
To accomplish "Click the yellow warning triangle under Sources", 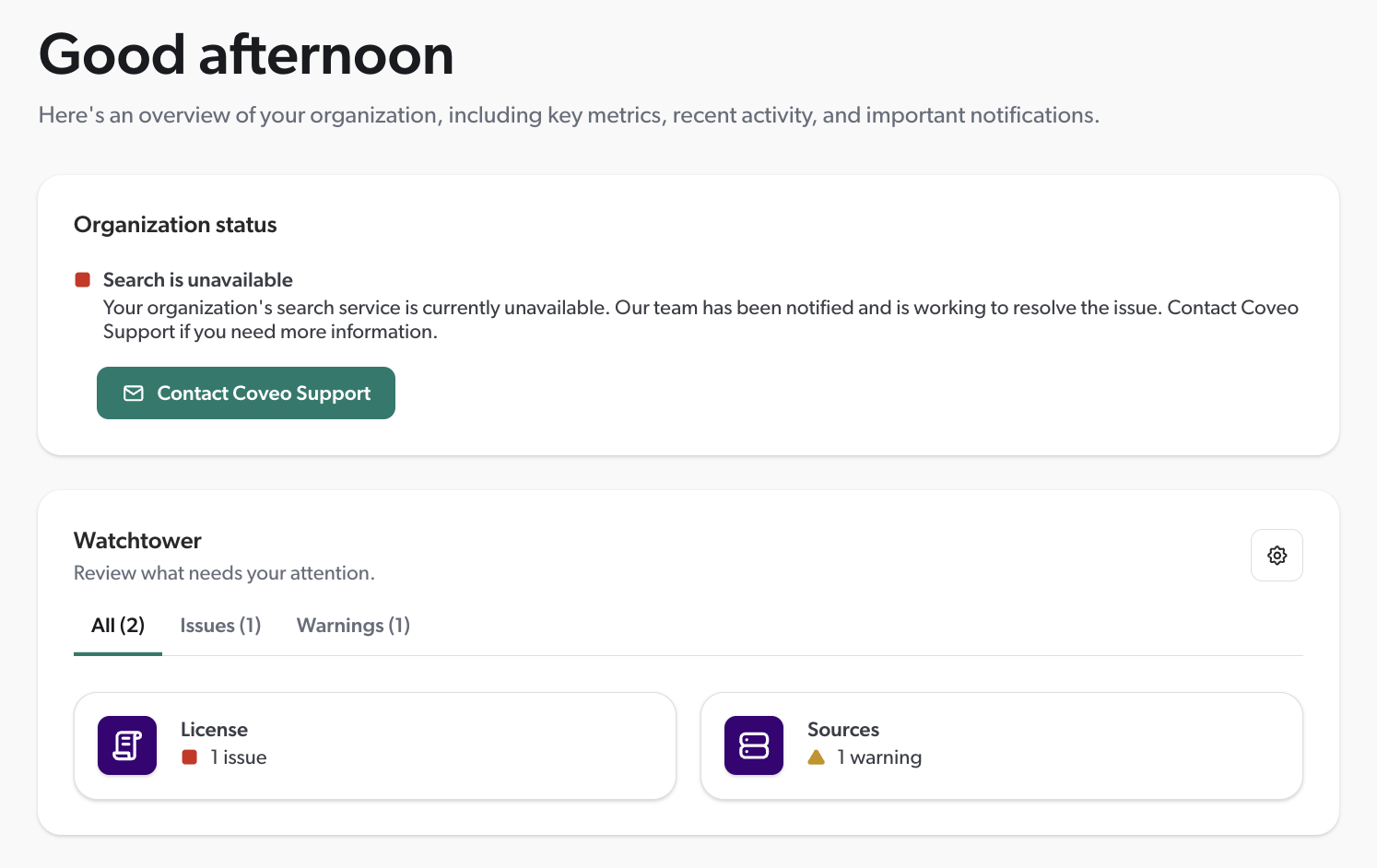I will (816, 757).
